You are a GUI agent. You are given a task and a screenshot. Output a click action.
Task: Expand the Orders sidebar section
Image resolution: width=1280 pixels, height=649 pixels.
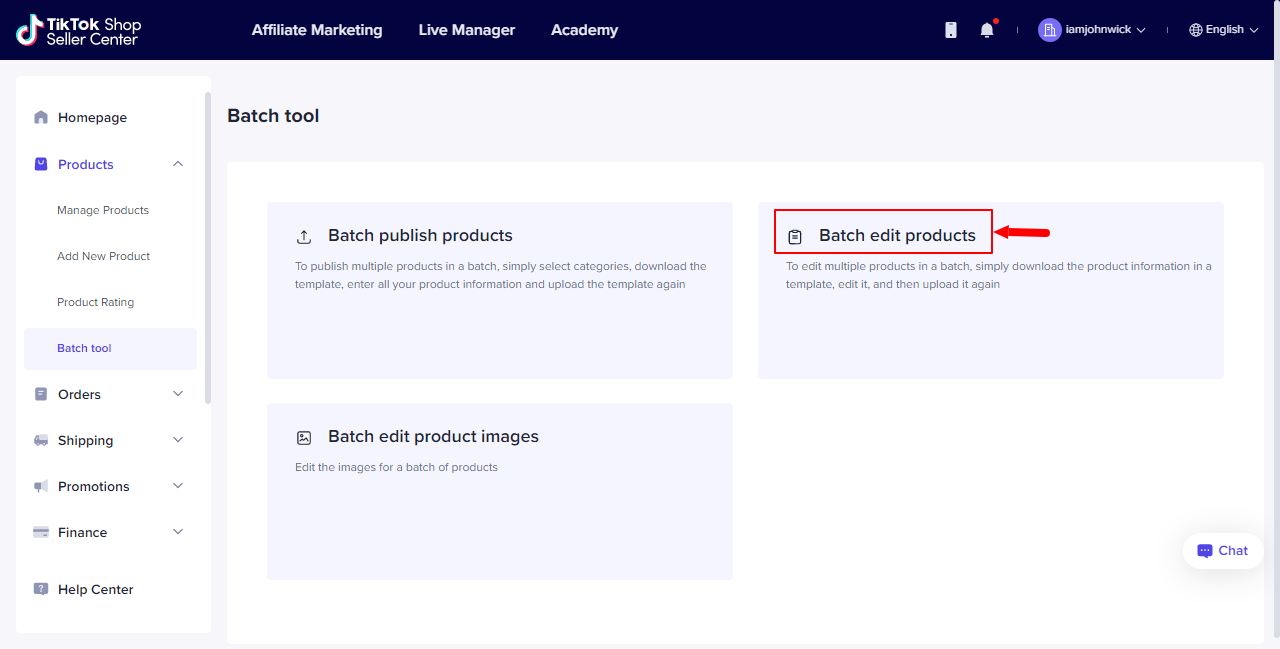point(178,394)
